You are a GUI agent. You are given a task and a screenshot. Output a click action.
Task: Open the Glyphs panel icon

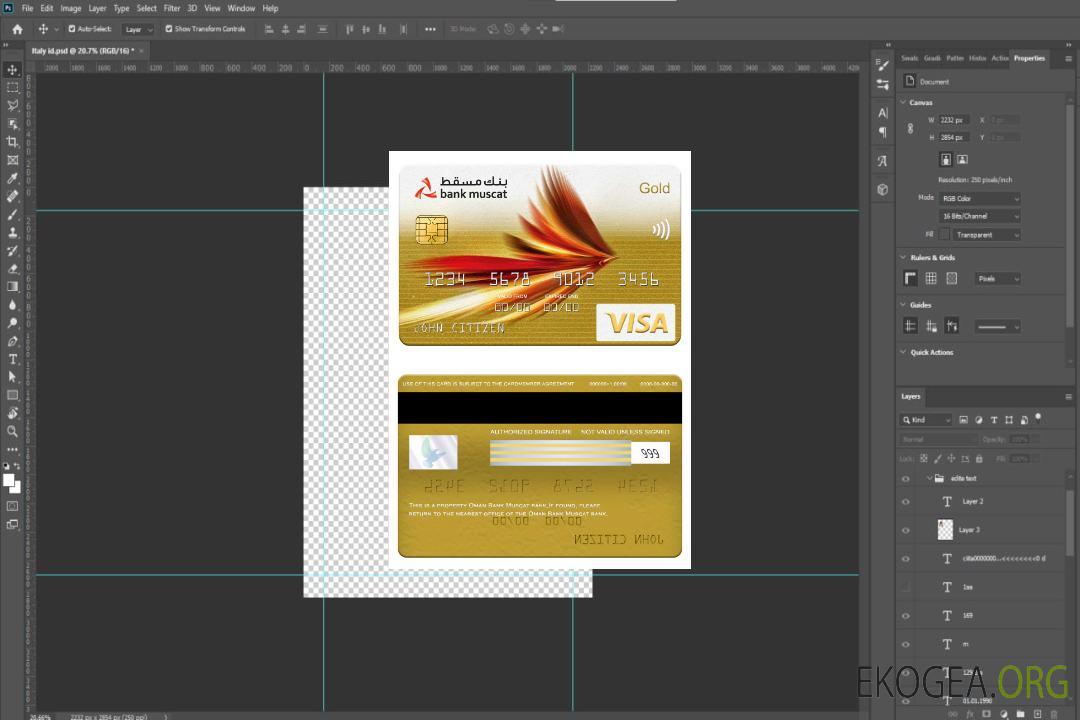point(883,161)
